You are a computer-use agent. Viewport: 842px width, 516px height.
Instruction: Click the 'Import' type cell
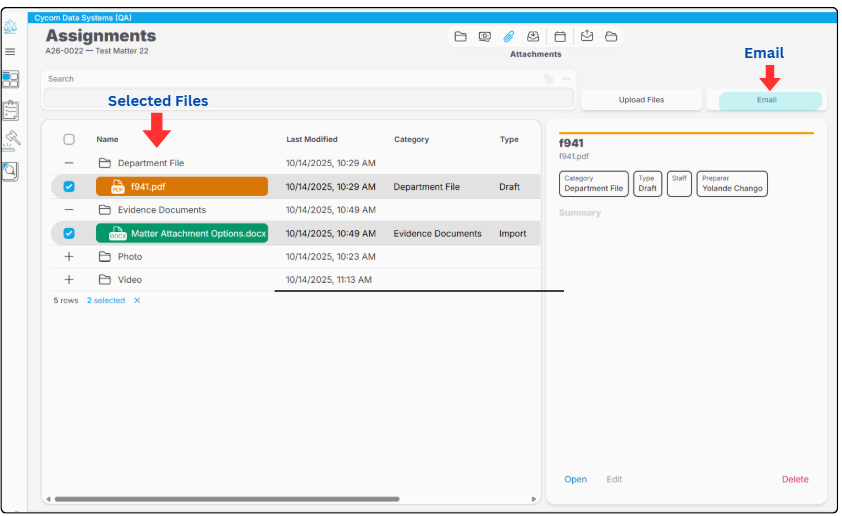pyautogui.click(x=512, y=234)
